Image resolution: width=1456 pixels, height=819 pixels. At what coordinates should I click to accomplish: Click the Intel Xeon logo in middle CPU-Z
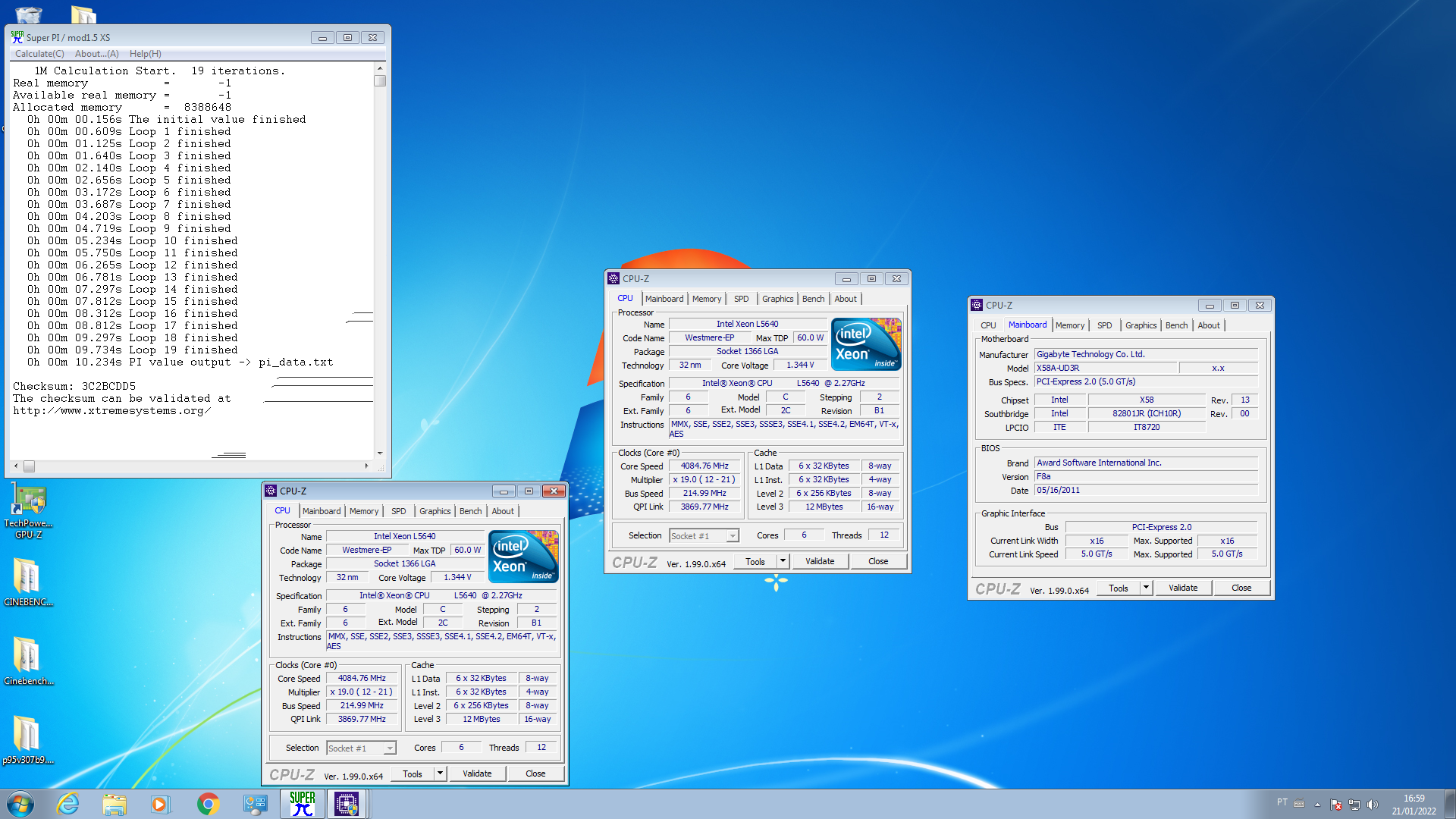pos(866,344)
